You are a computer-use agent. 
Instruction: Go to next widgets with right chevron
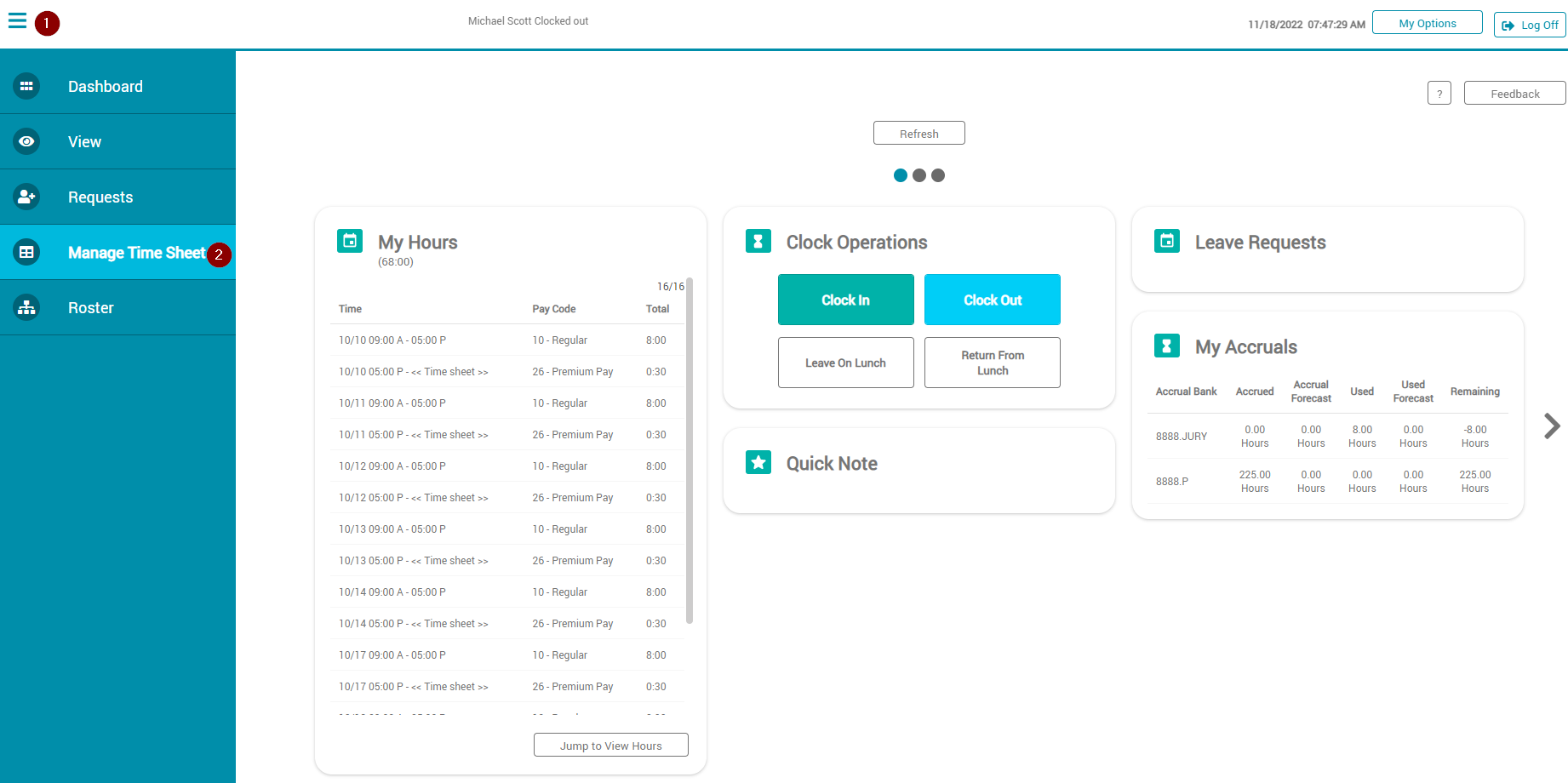coord(1552,426)
